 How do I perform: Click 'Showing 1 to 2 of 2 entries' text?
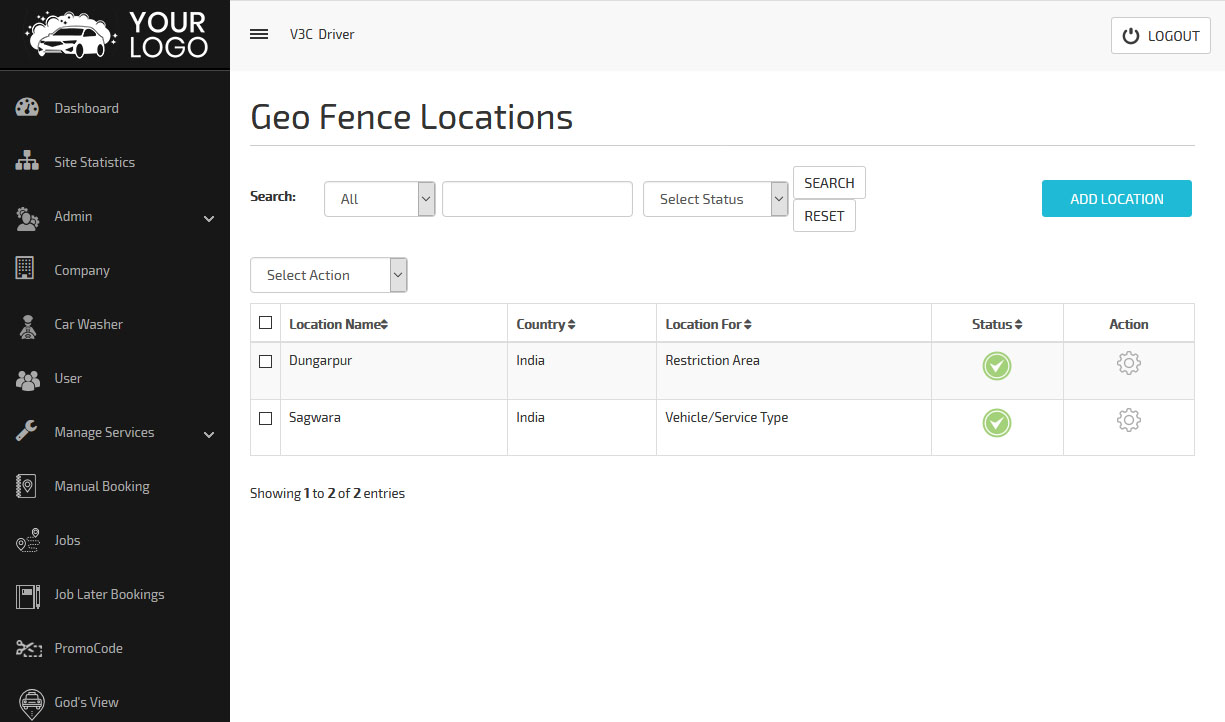[x=327, y=493]
